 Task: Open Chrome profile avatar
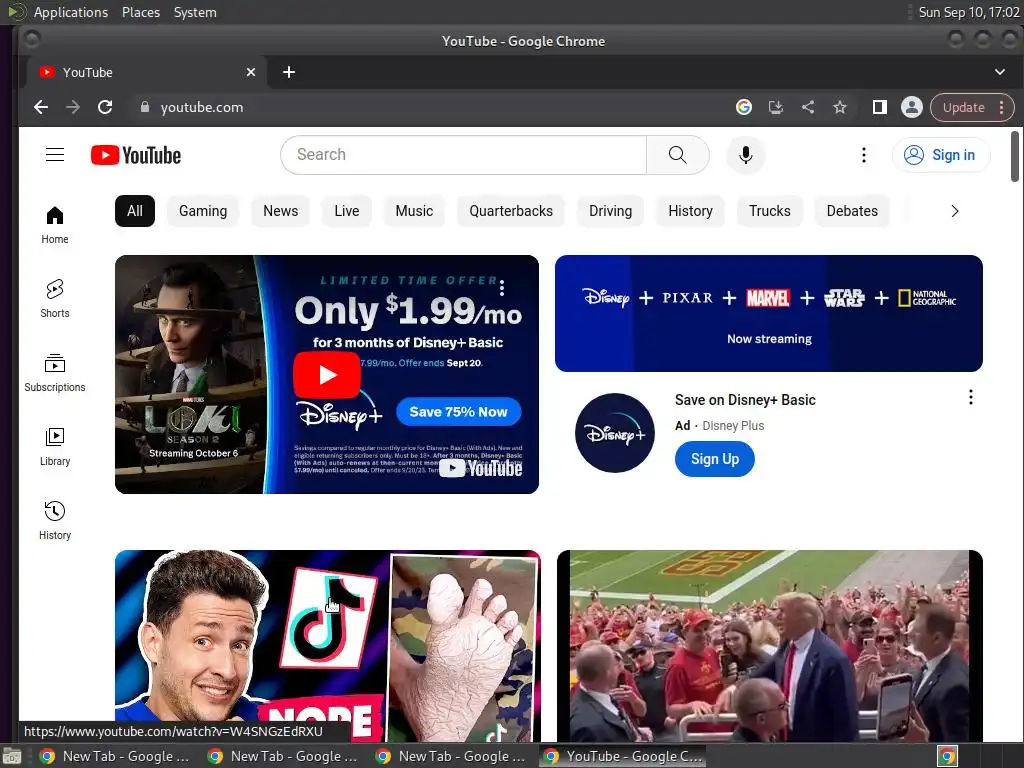point(911,107)
